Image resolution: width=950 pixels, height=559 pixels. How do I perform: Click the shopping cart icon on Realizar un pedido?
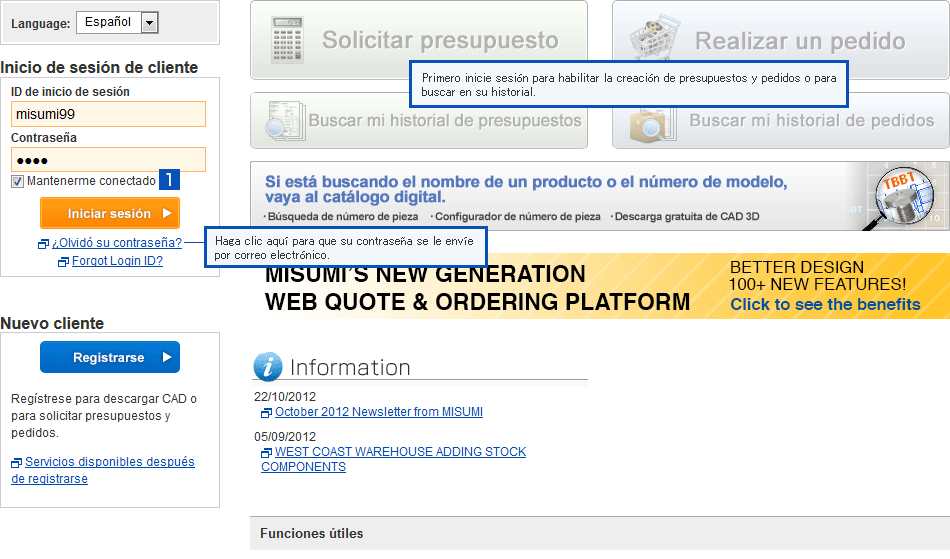[x=654, y=39]
